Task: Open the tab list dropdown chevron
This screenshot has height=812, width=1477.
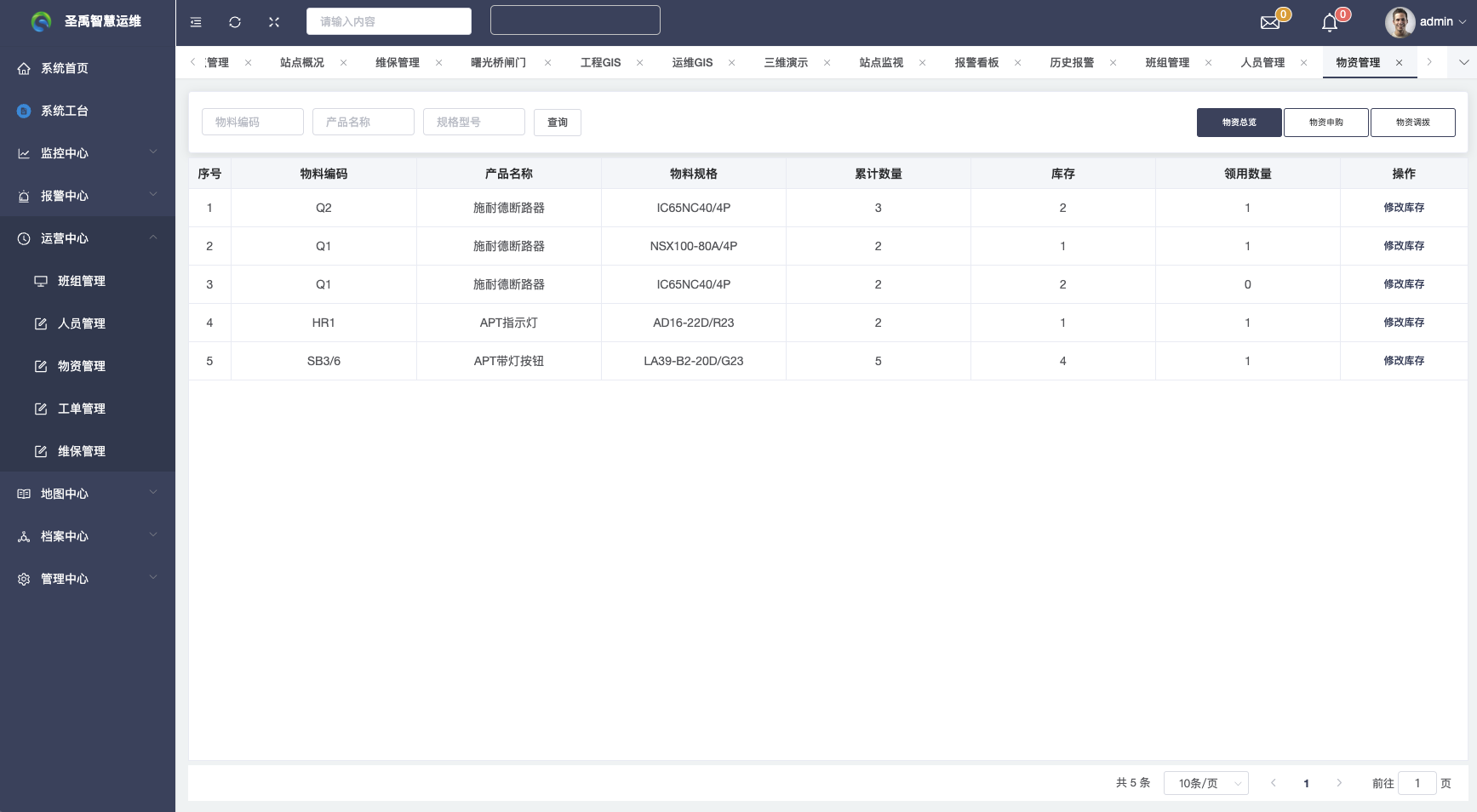Action: pos(1463,62)
